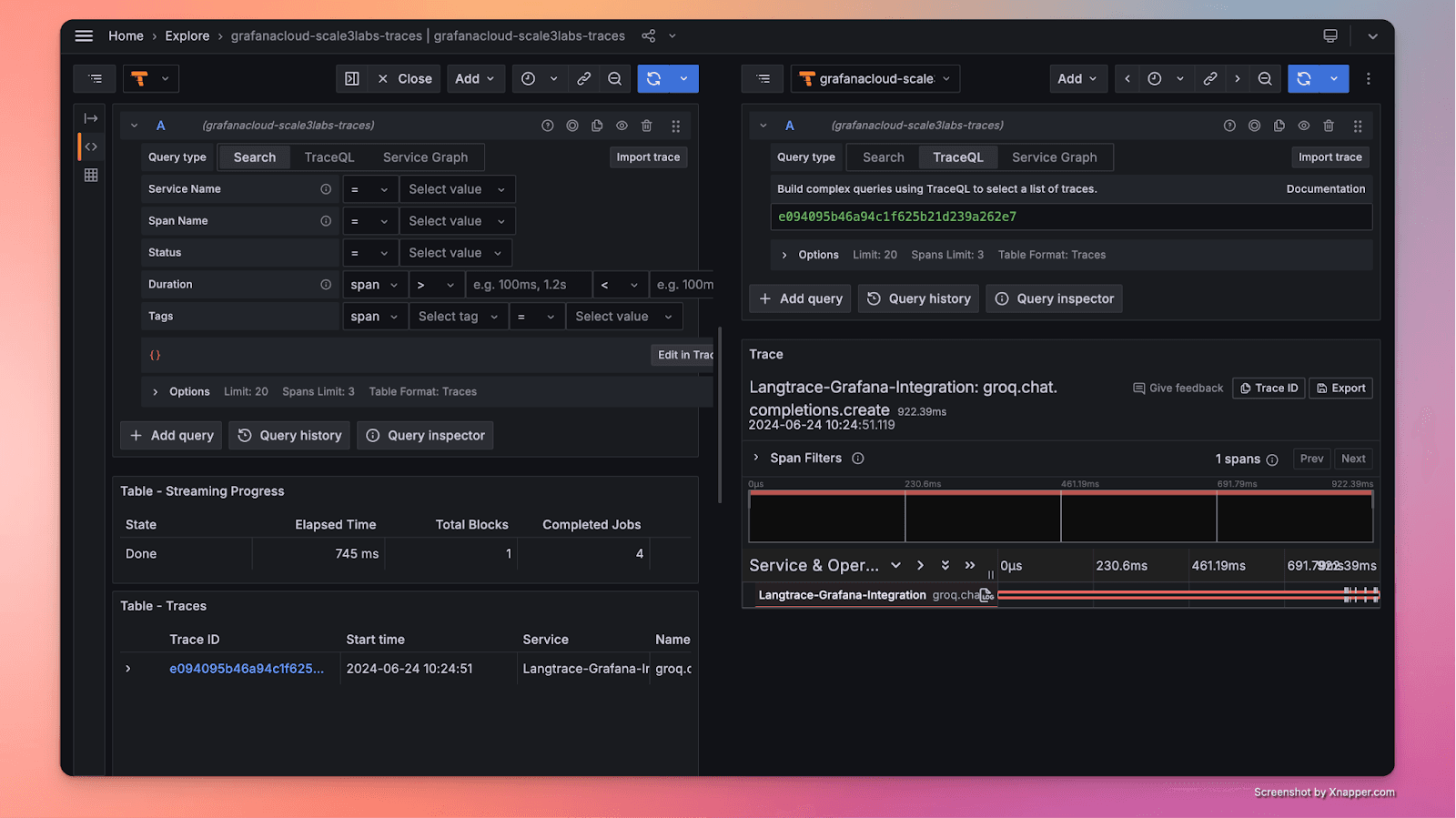The width and height of the screenshot is (1456, 818).
Task: Click the left pane split layout icon
Action: coord(352,79)
